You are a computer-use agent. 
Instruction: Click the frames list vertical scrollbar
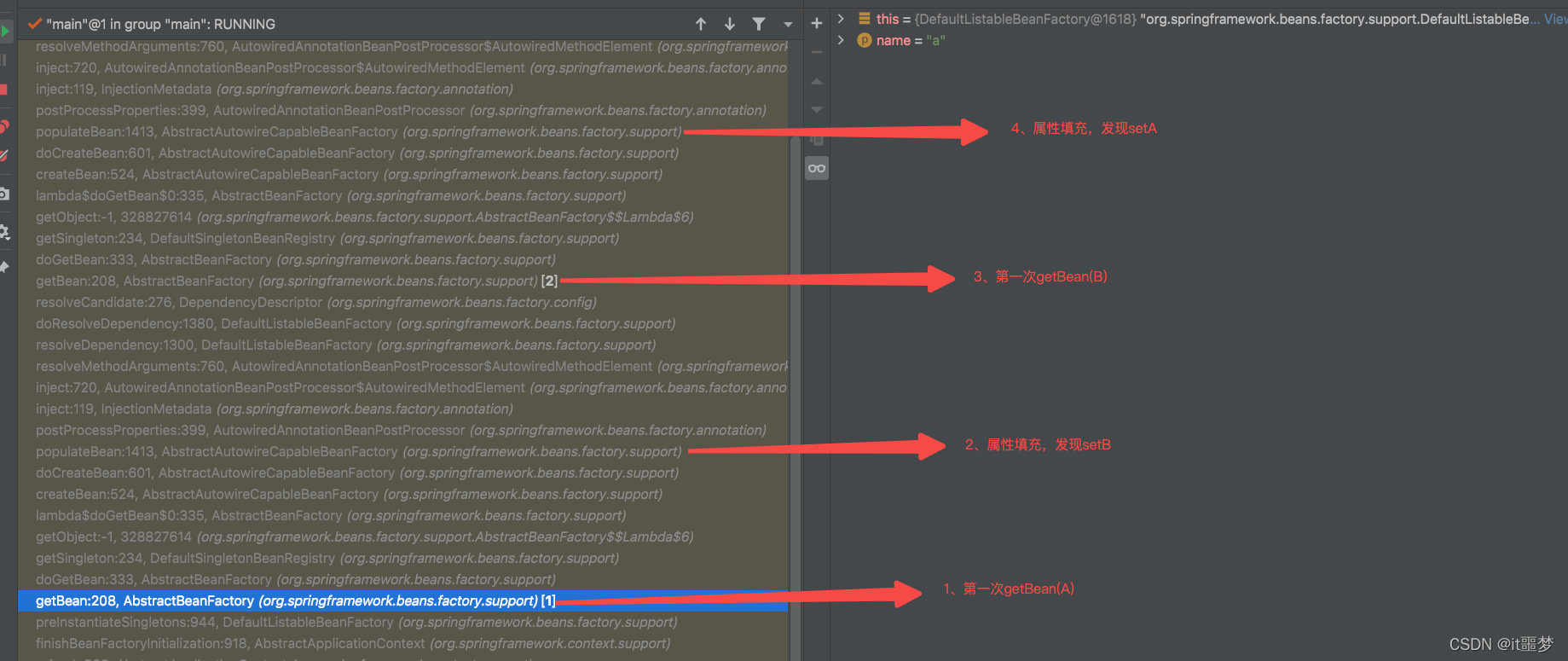click(x=796, y=397)
